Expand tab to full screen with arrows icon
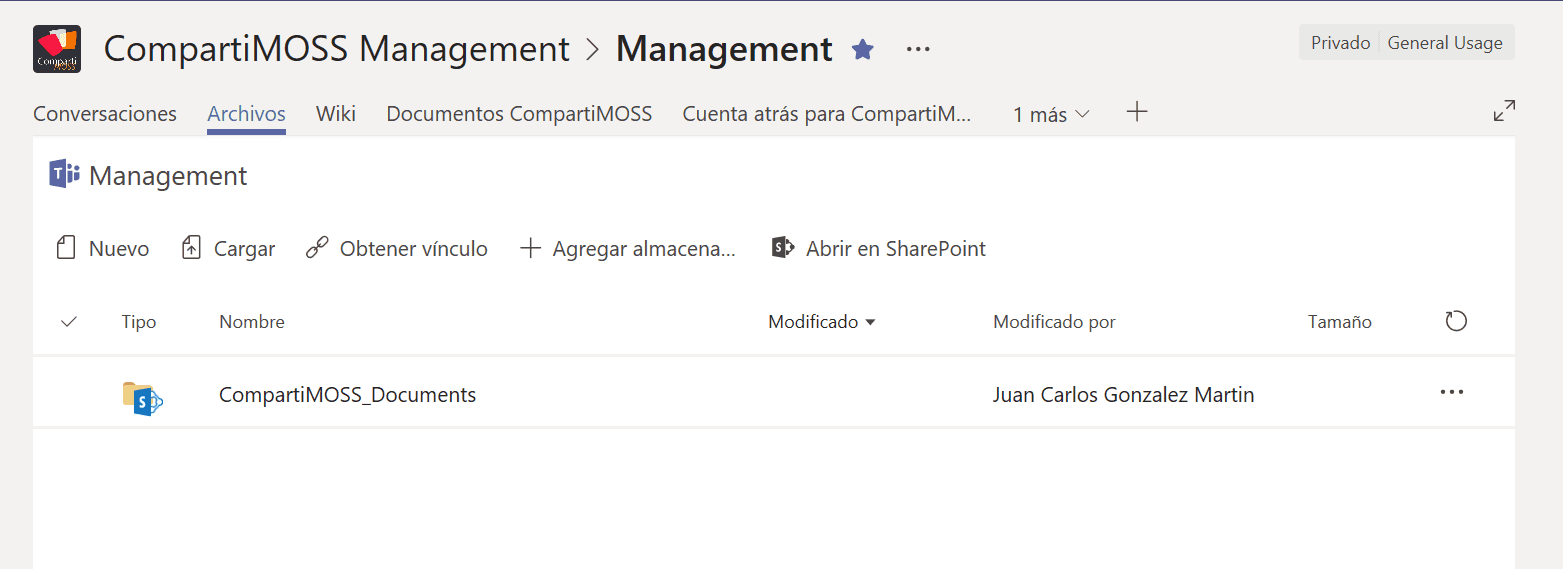Screen dimensions: 1563x569 [x=1504, y=111]
